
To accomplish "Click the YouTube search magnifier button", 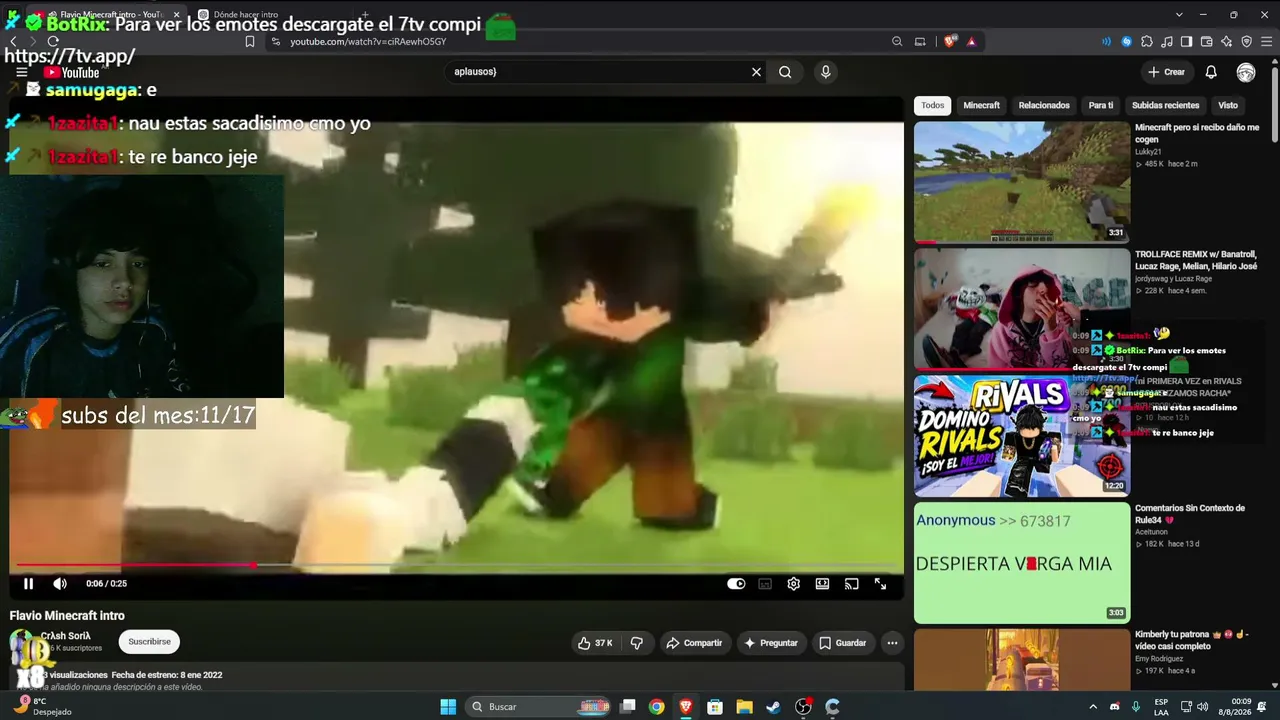I will pyautogui.click(x=785, y=72).
